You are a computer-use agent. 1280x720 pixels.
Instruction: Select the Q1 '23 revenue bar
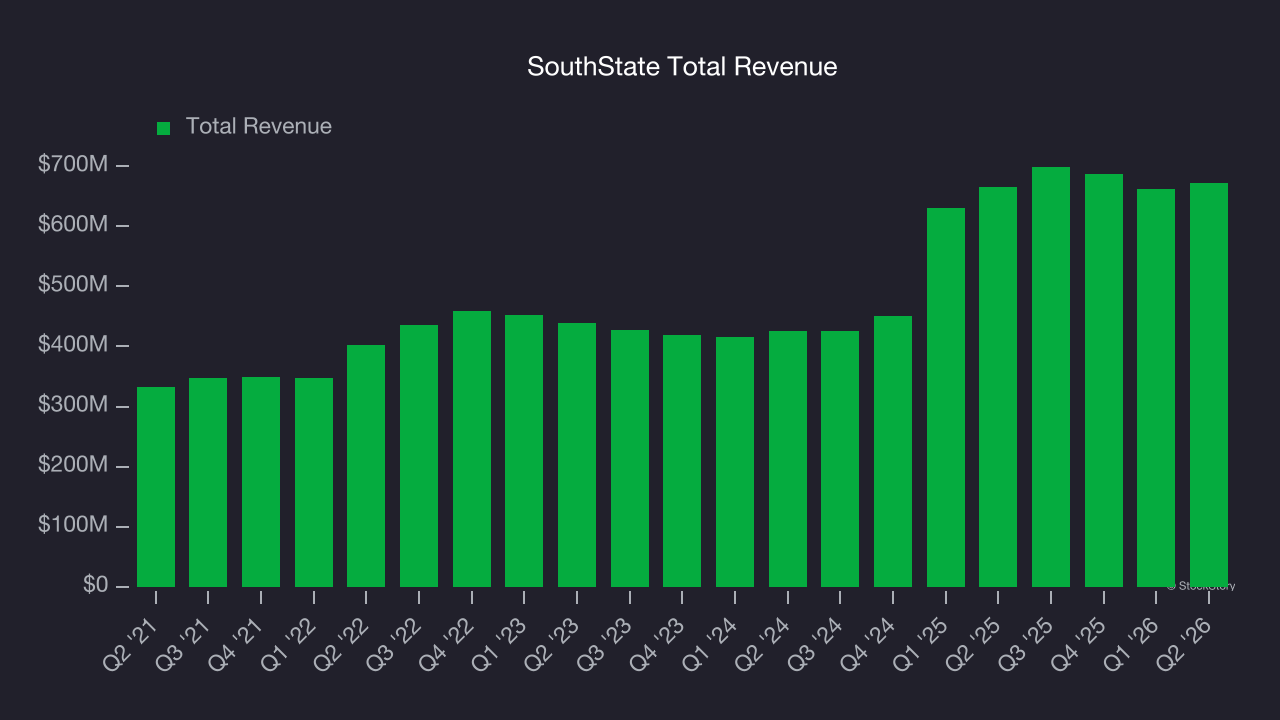pos(524,451)
